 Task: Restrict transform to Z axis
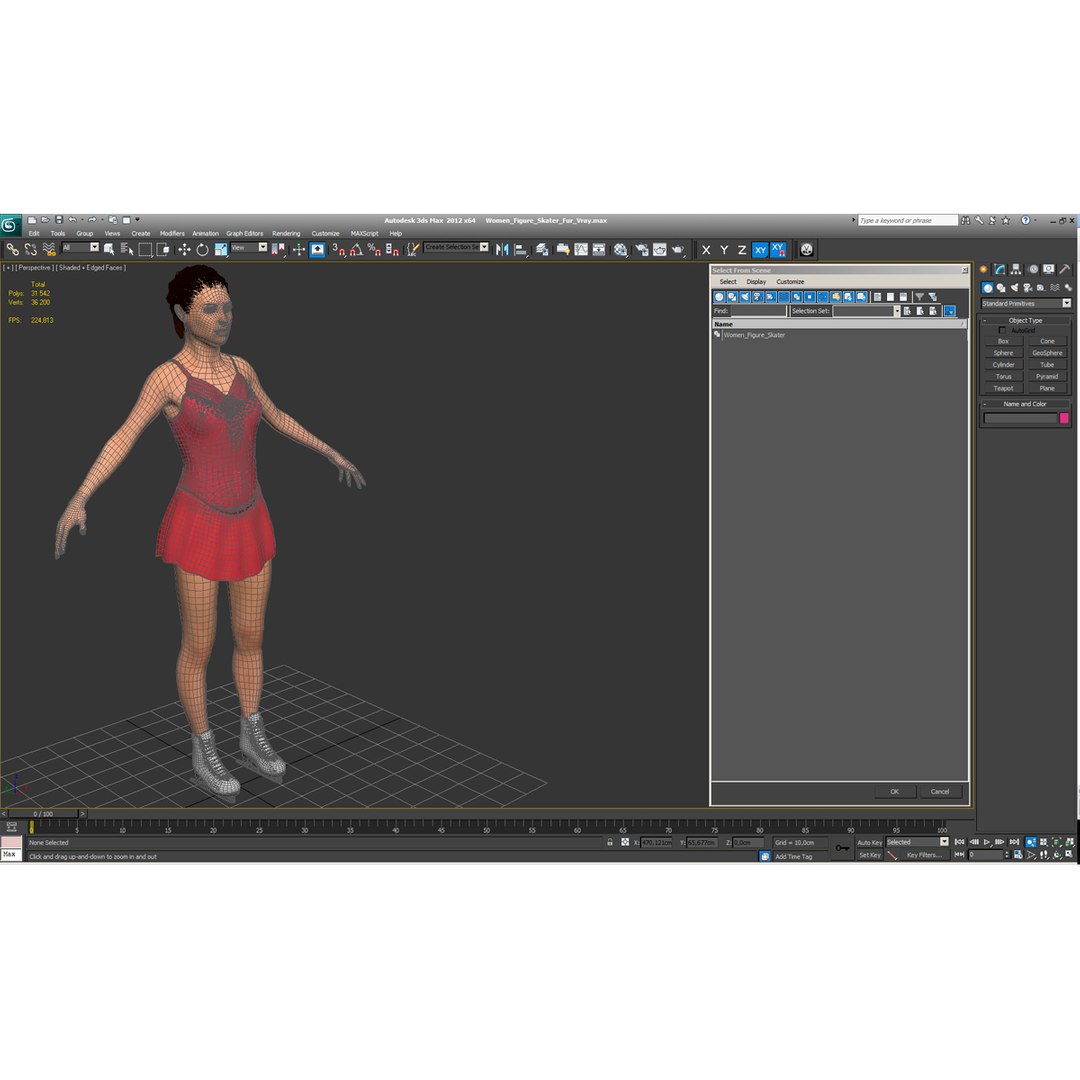[742, 250]
